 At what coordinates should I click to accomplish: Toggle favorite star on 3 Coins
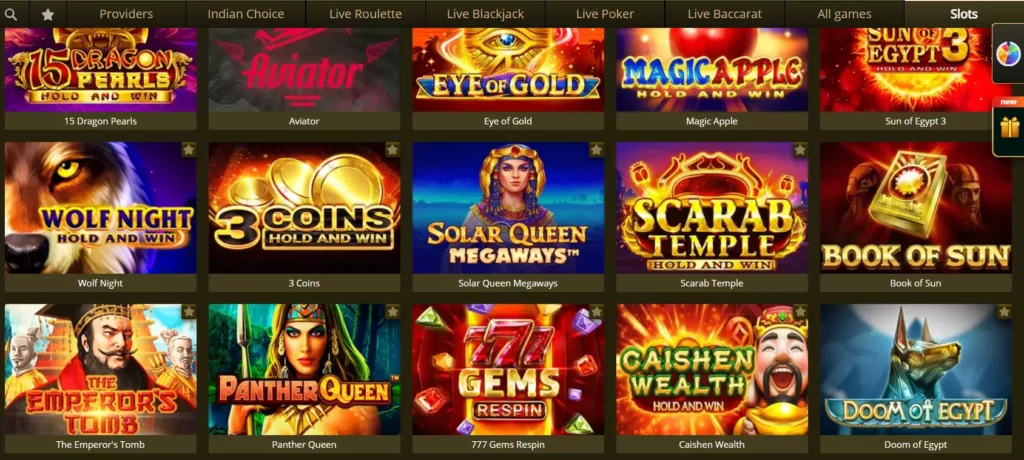tap(392, 150)
